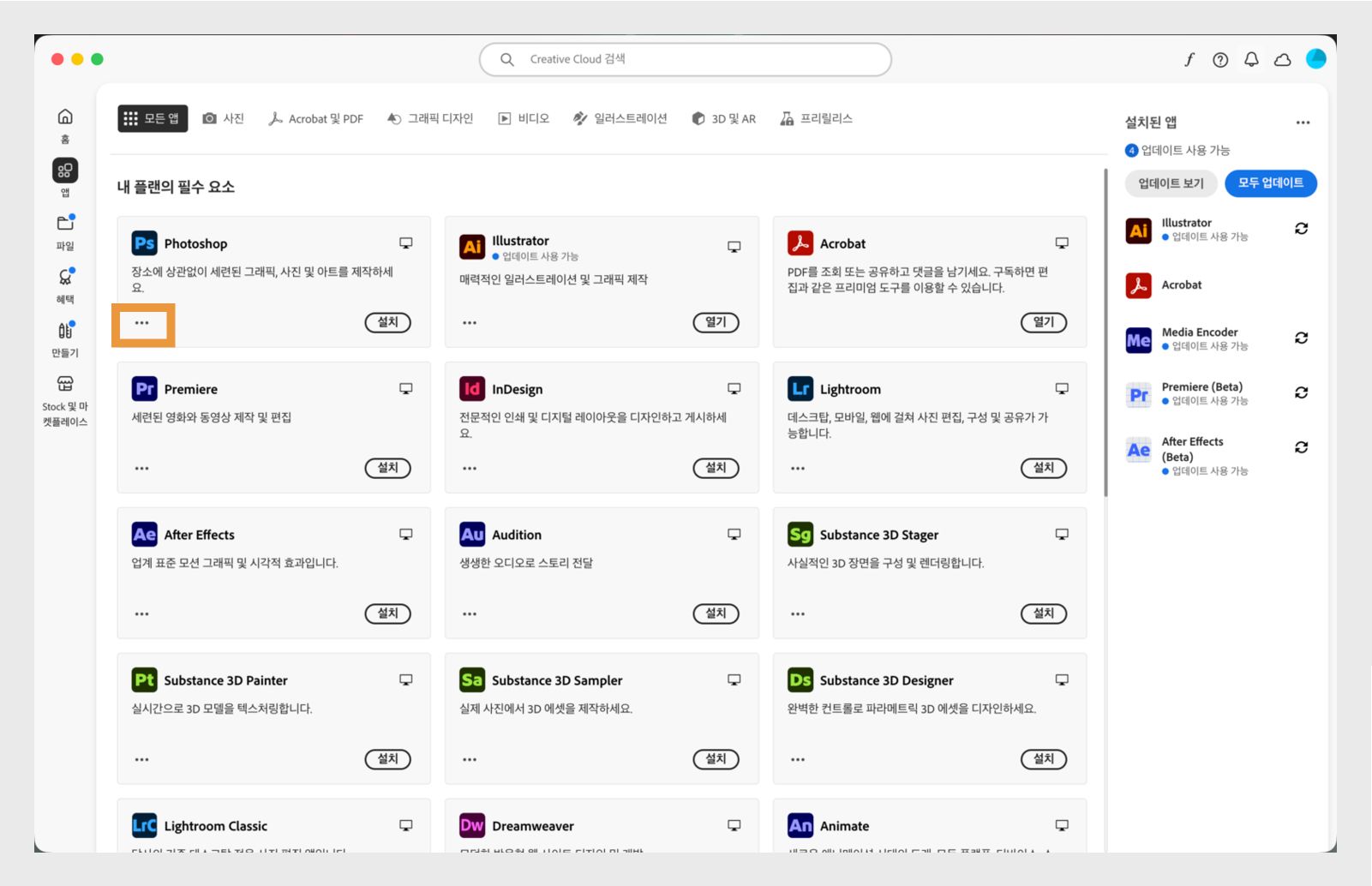The image size is (1372, 886).
Task: Click the help question mark icon
Action: [x=1220, y=59]
